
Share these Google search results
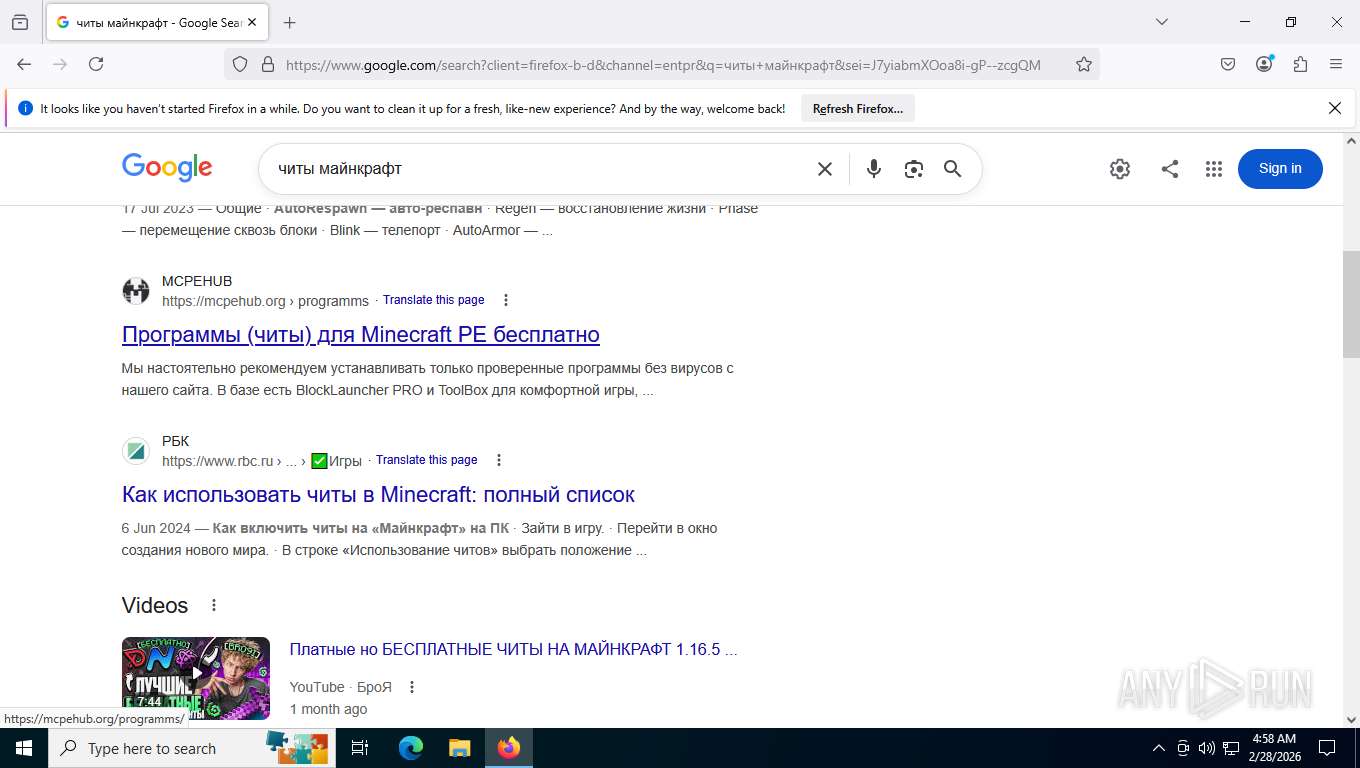tap(1170, 169)
